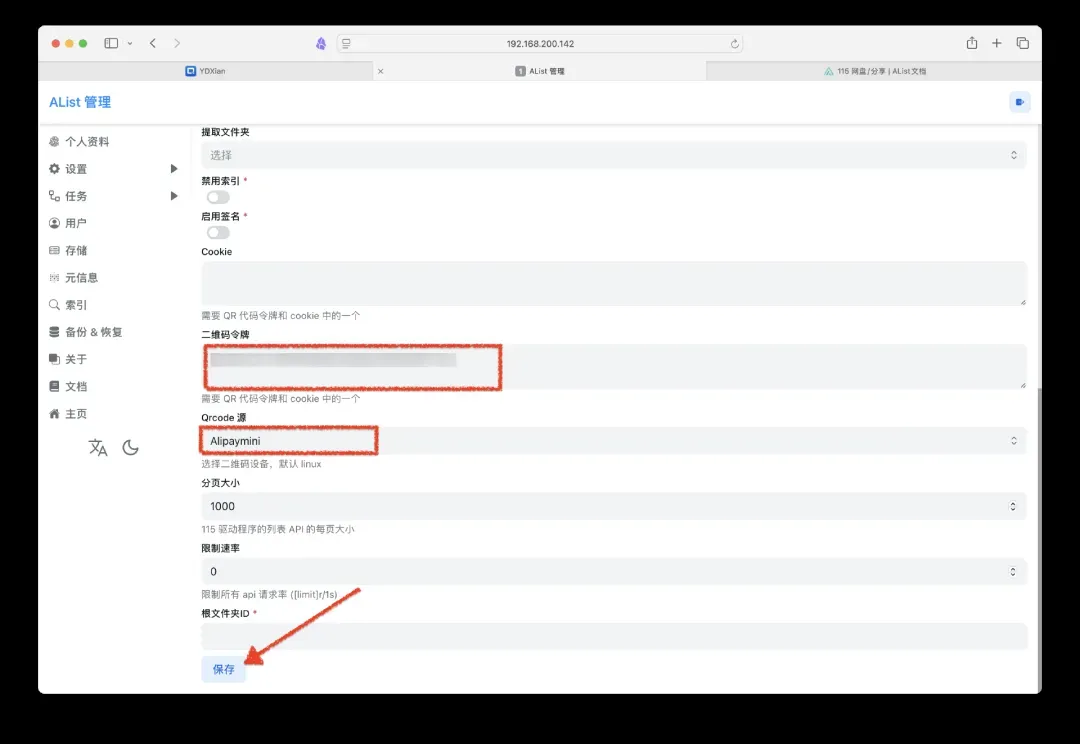This screenshot has width=1080, height=744.
Task: Click the 限制速率 stepper arrows
Action: (1012, 572)
